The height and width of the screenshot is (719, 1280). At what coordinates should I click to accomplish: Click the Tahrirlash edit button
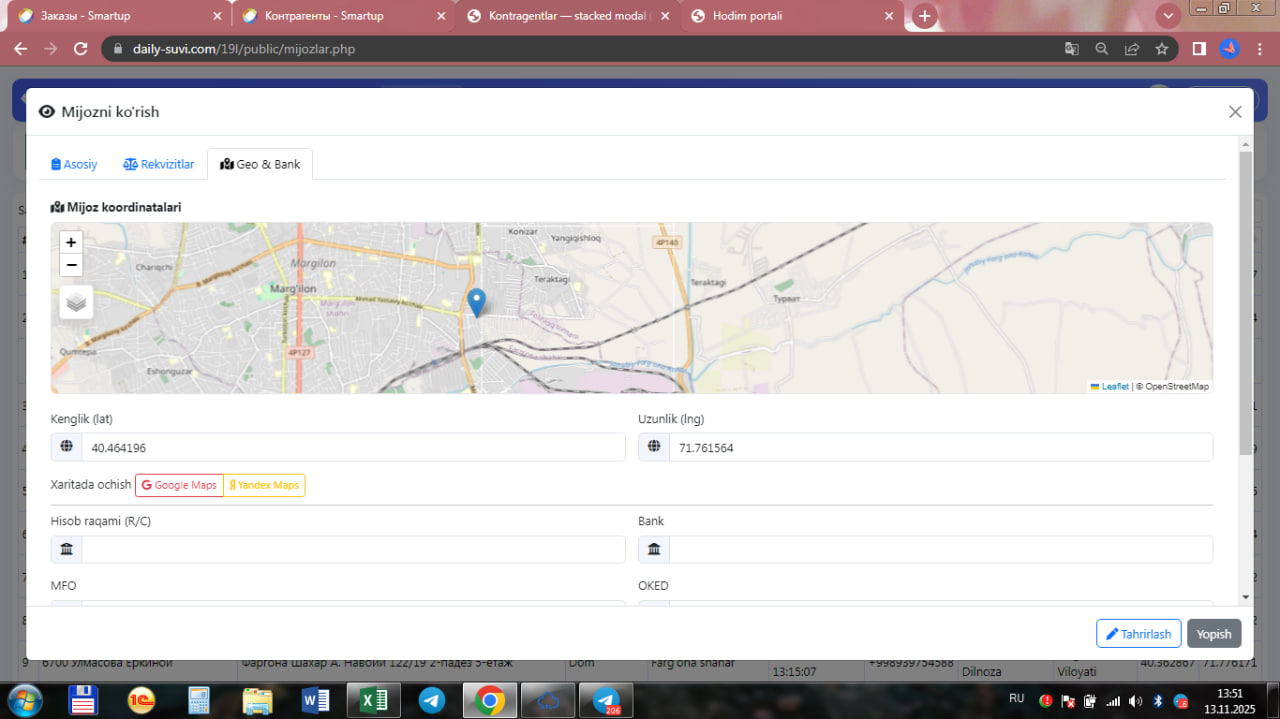[x=1138, y=634]
